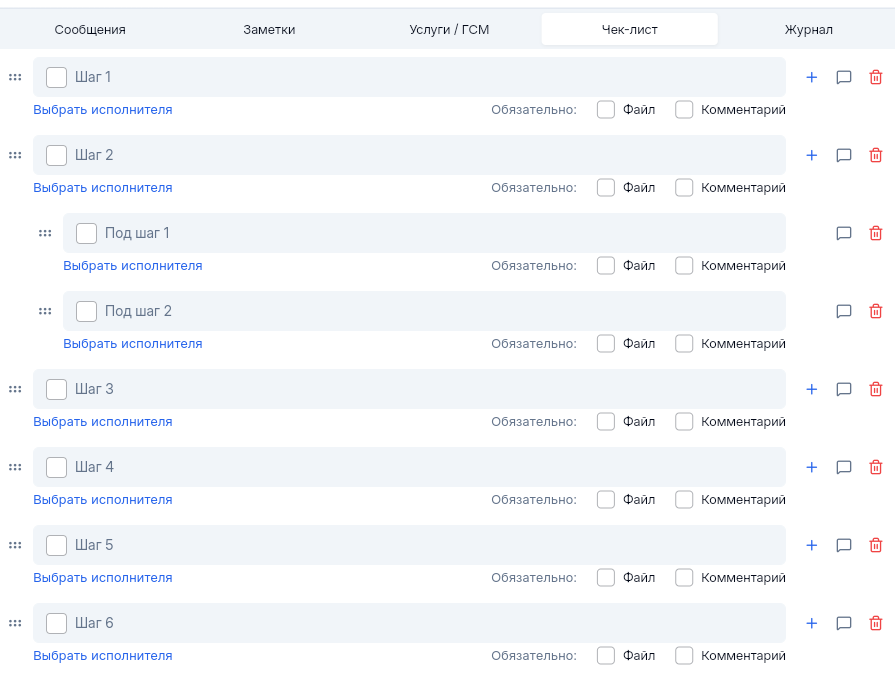Viewport: 895px width, 690px height.
Task: Require Файл for Шаг 2
Action: point(606,187)
